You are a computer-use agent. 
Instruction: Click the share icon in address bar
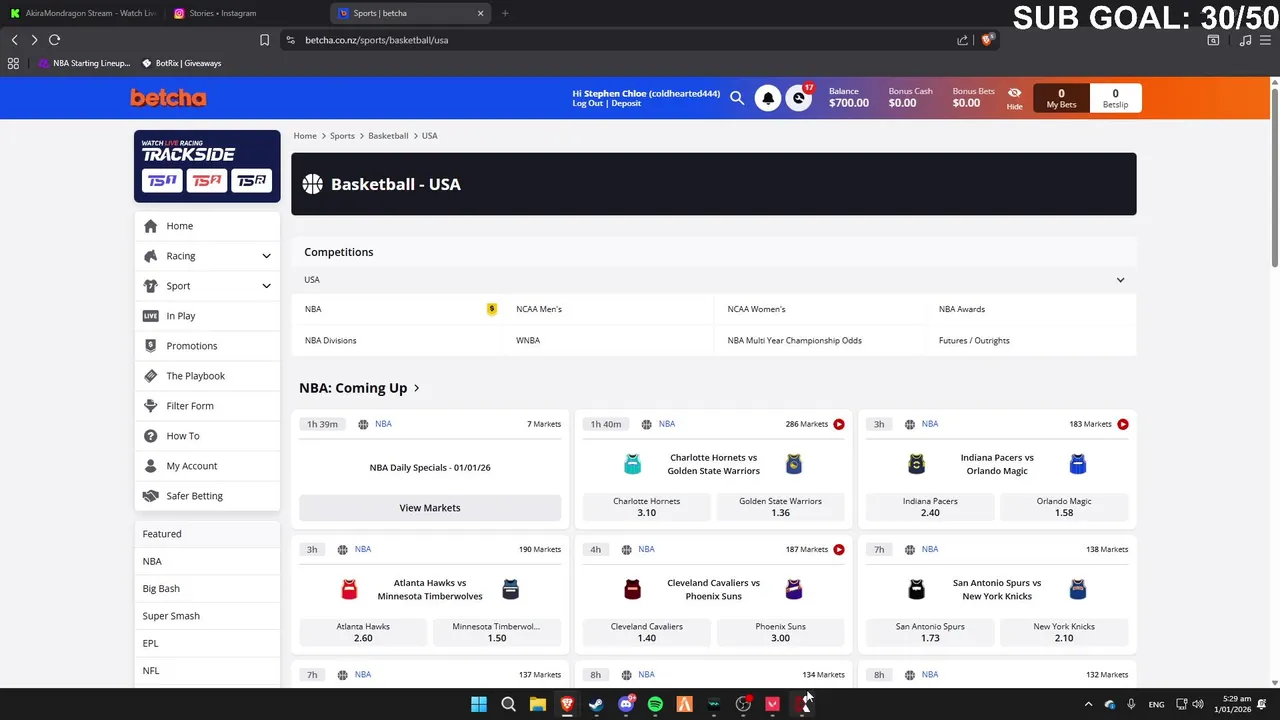[x=962, y=40]
